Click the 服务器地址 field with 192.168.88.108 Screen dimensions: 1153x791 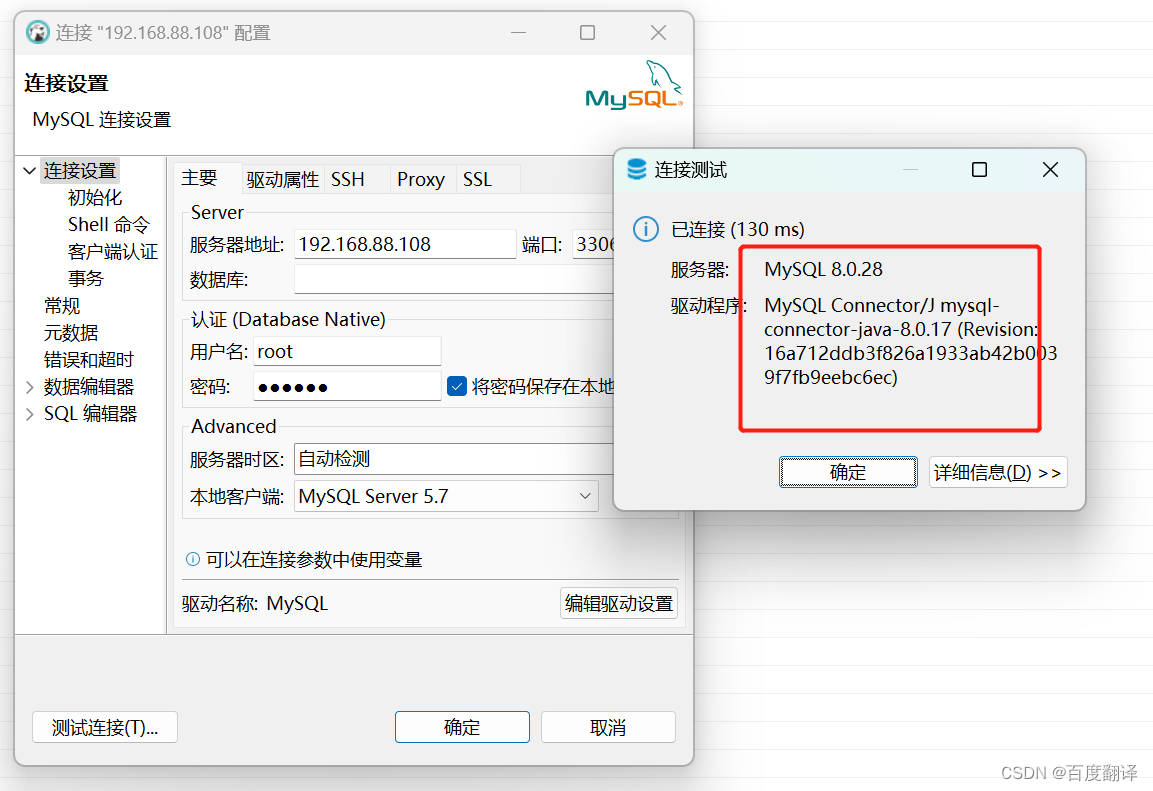tap(405, 244)
